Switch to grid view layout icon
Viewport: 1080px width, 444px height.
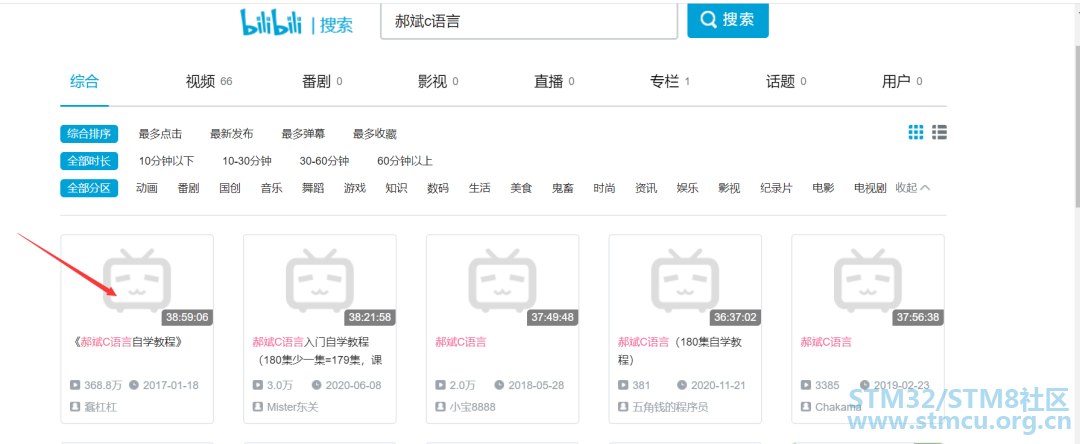coord(915,132)
